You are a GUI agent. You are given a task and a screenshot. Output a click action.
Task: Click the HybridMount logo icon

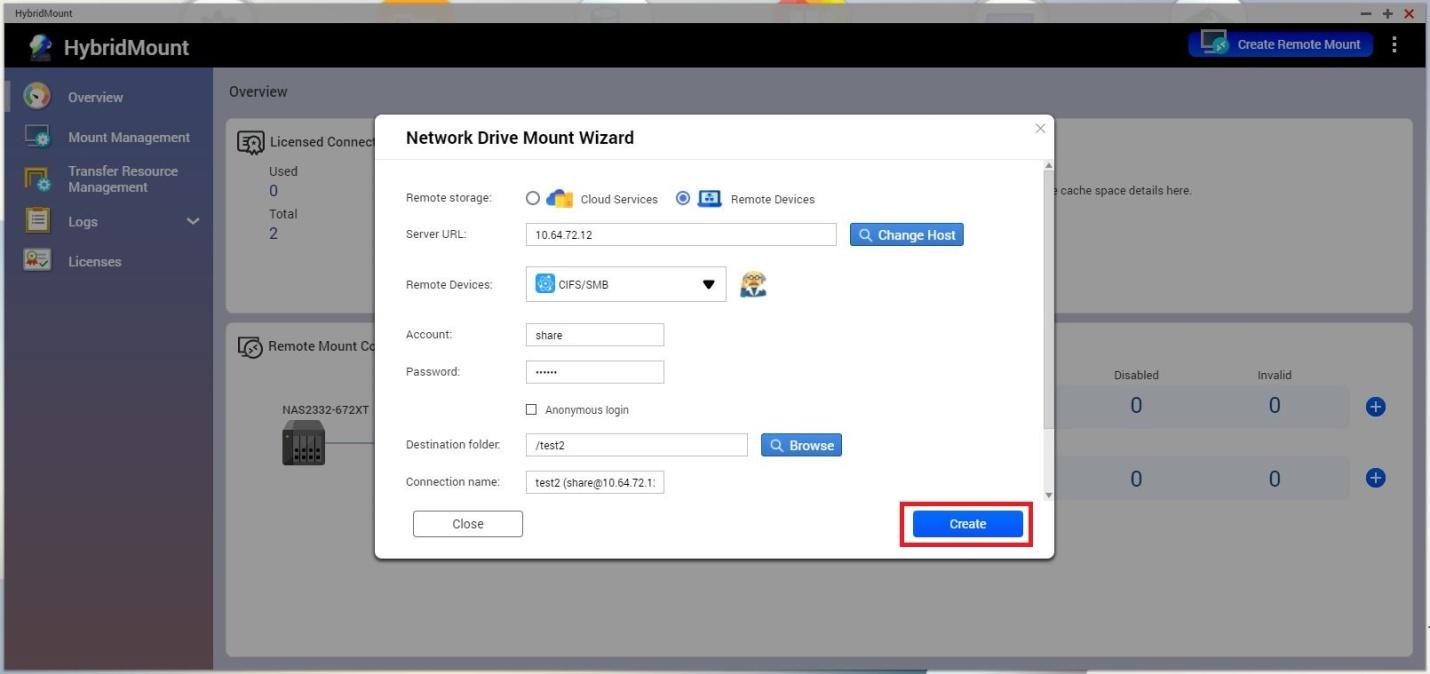(40, 46)
